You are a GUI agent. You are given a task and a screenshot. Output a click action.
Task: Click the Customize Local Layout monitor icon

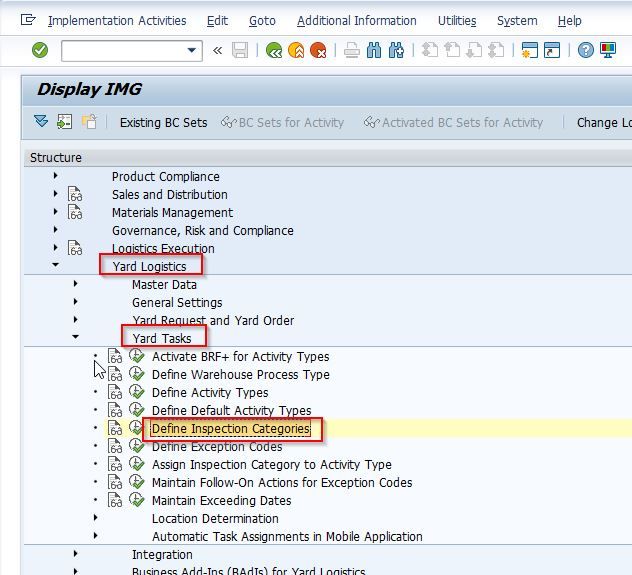(x=607, y=50)
